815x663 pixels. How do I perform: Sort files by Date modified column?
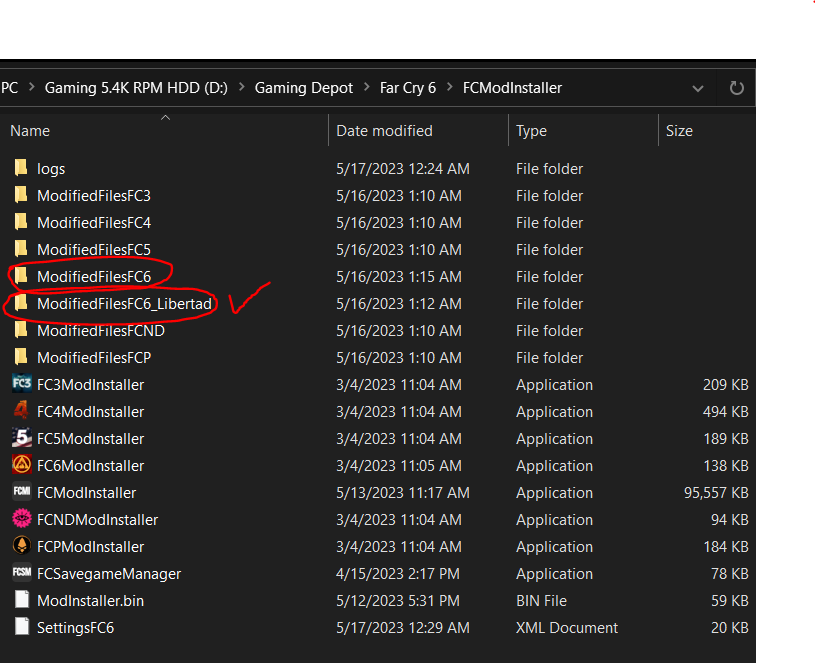tap(384, 131)
